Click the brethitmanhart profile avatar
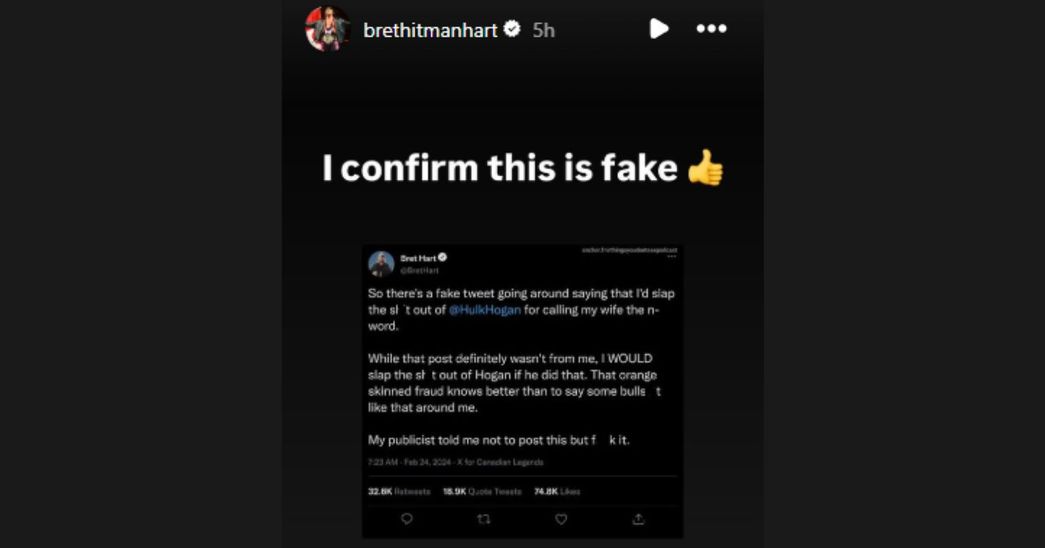This screenshot has height=548, width=1045. tap(327, 28)
